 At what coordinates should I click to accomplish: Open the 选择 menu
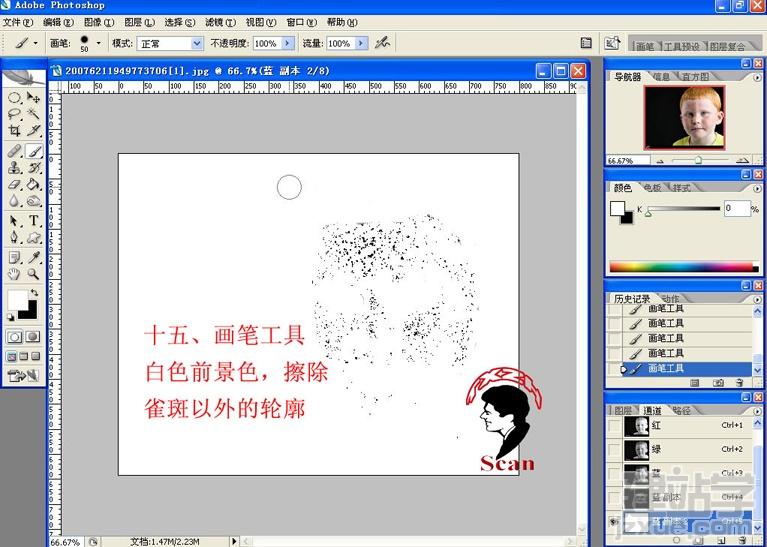click(x=180, y=23)
